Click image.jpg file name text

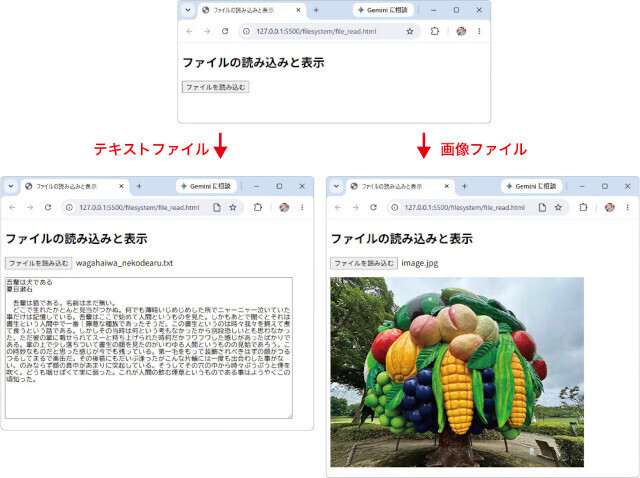click(420, 263)
